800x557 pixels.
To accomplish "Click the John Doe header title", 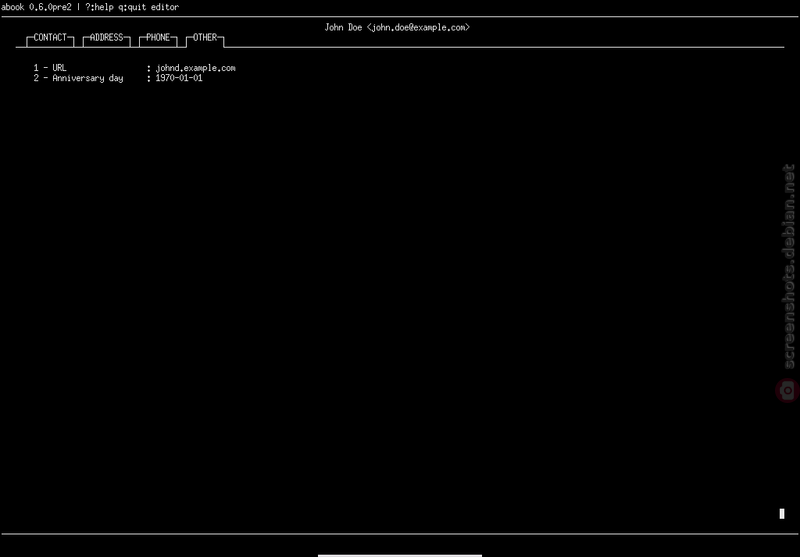I will [x=397, y=28].
